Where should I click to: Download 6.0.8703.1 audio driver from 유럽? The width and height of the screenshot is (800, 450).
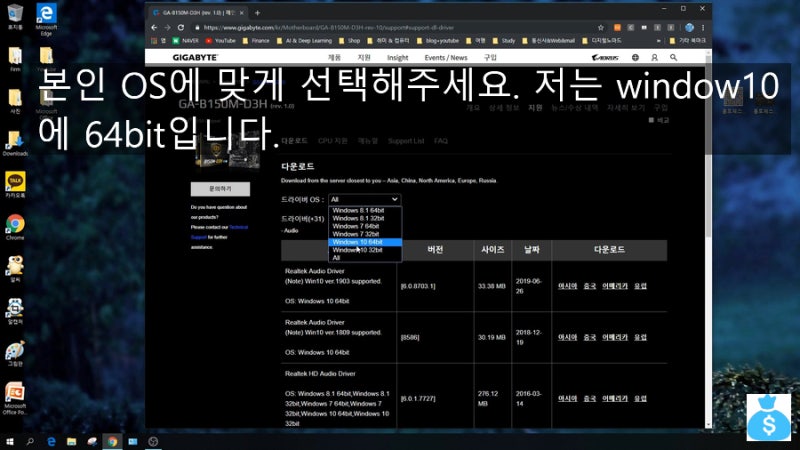(x=640, y=286)
